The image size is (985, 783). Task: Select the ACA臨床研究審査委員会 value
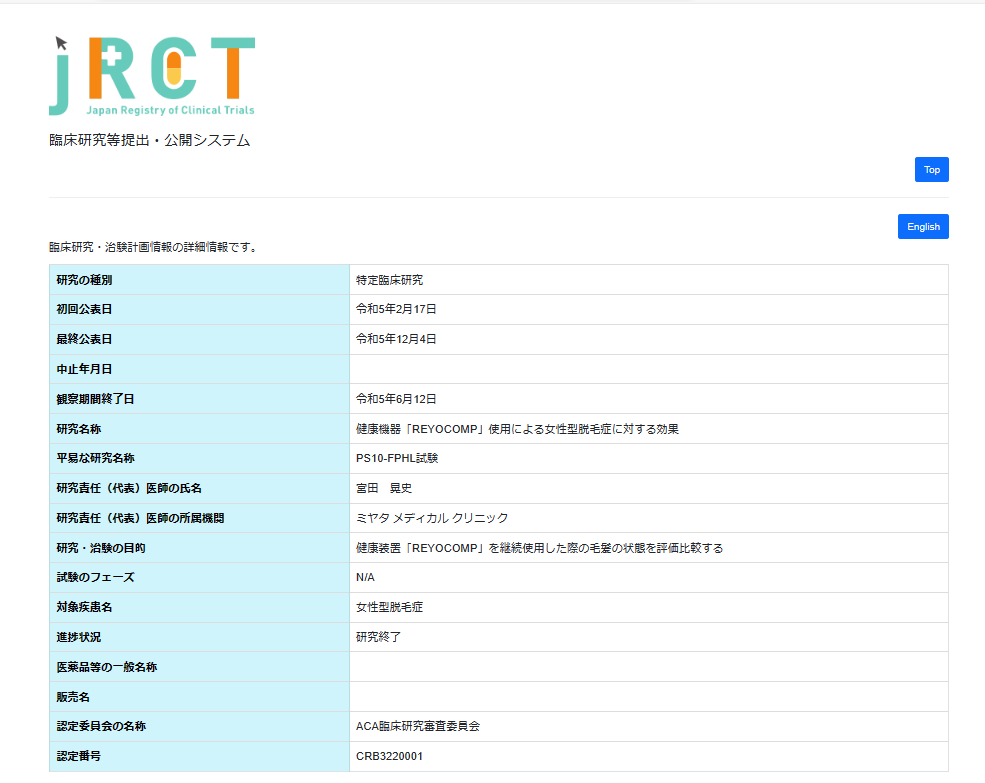tap(418, 726)
